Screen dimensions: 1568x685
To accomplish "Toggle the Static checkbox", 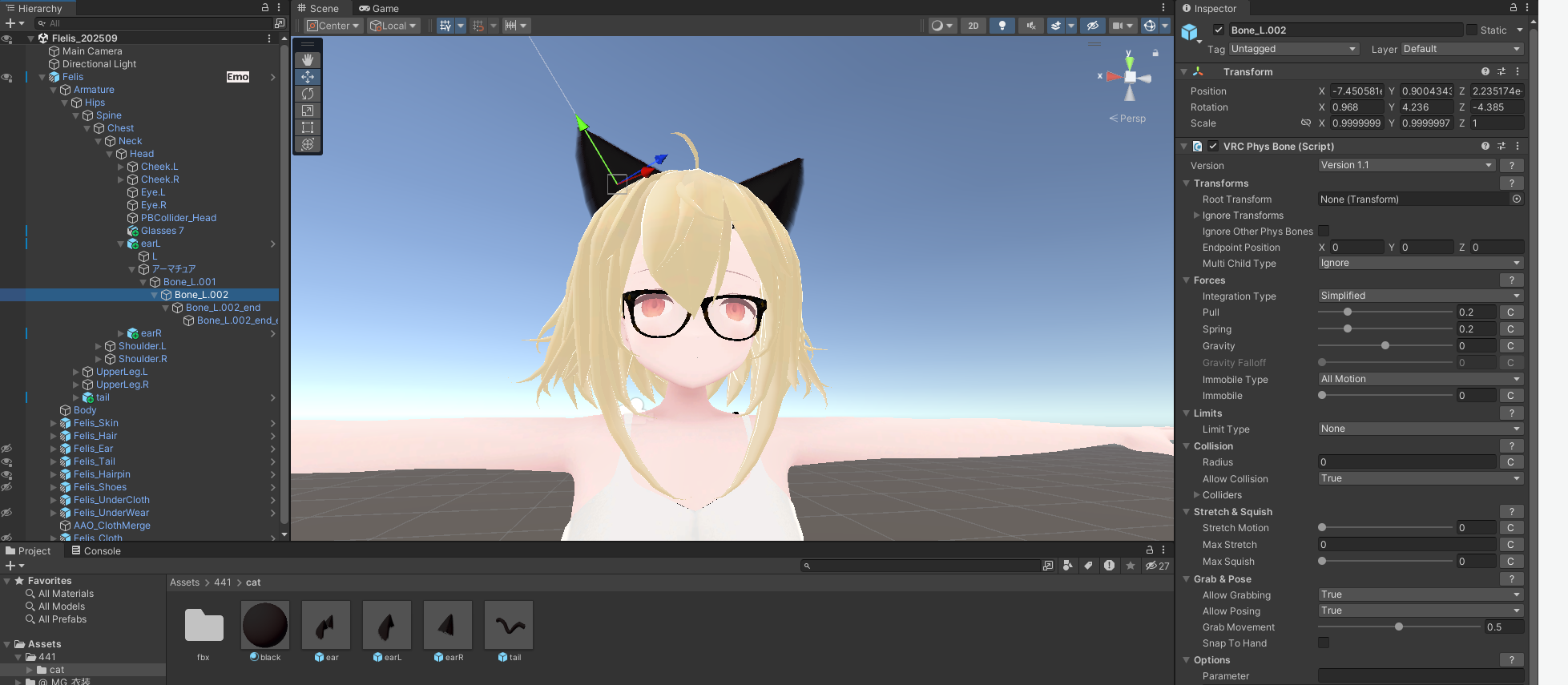I will pyautogui.click(x=1472, y=30).
